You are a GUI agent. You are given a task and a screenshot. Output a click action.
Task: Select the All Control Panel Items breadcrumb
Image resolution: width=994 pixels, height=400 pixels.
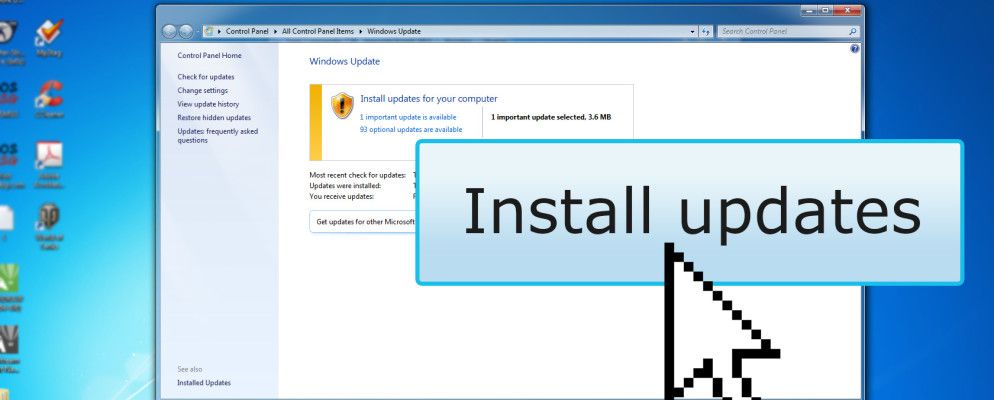318,31
